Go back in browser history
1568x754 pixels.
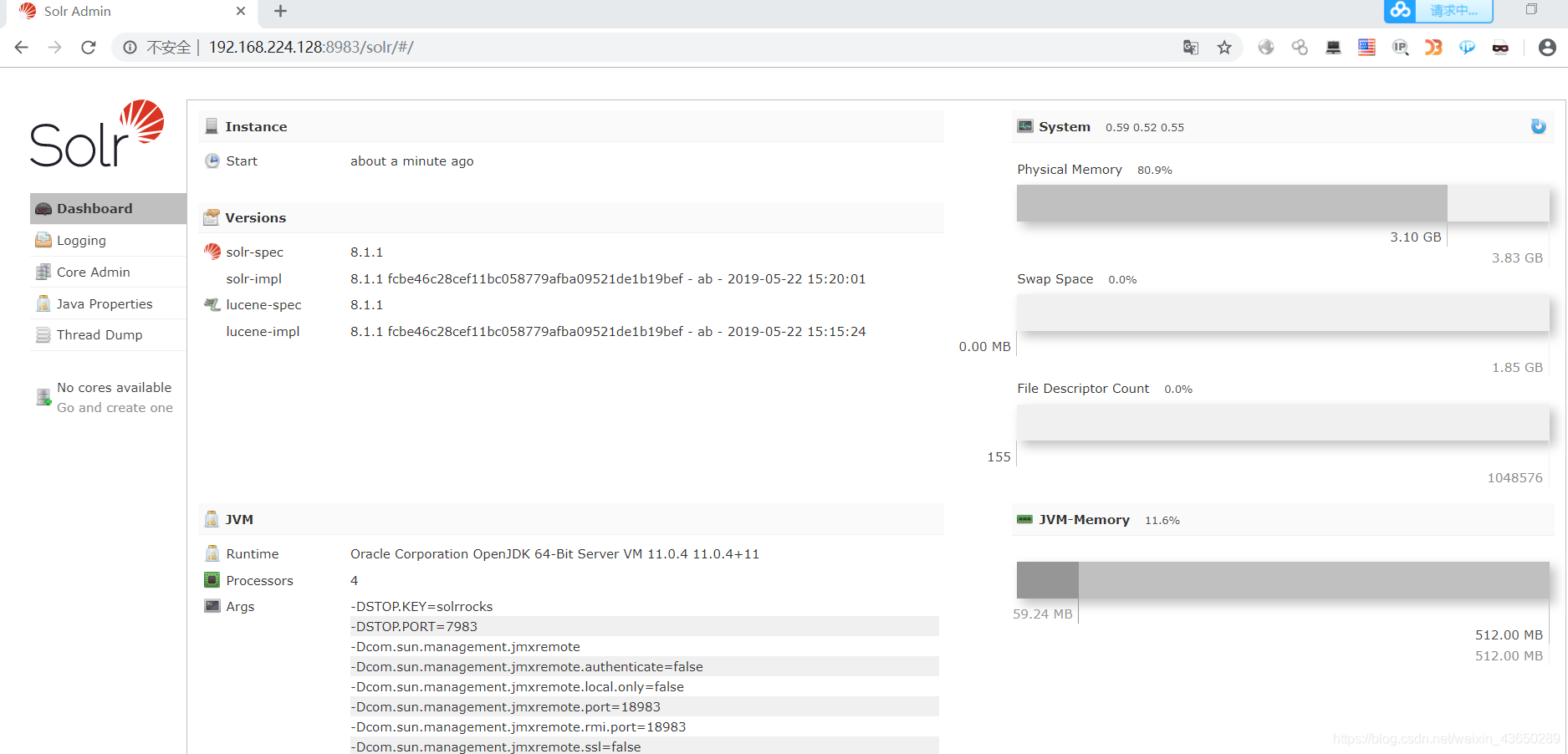click(22, 48)
